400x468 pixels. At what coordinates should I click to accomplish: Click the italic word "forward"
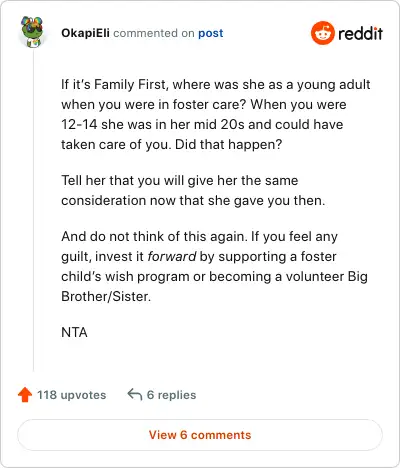click(x=172, y=256)
